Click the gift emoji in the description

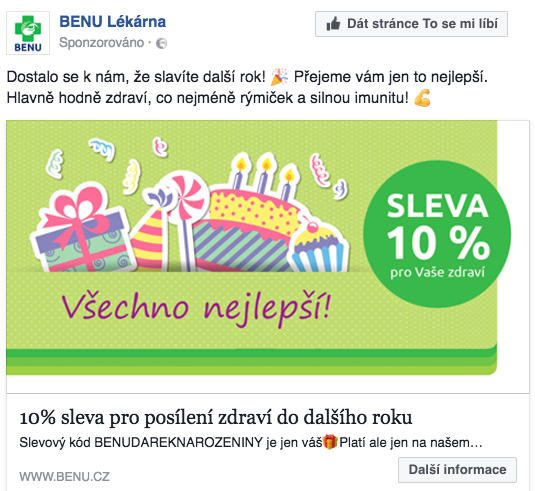coord(330,442)
